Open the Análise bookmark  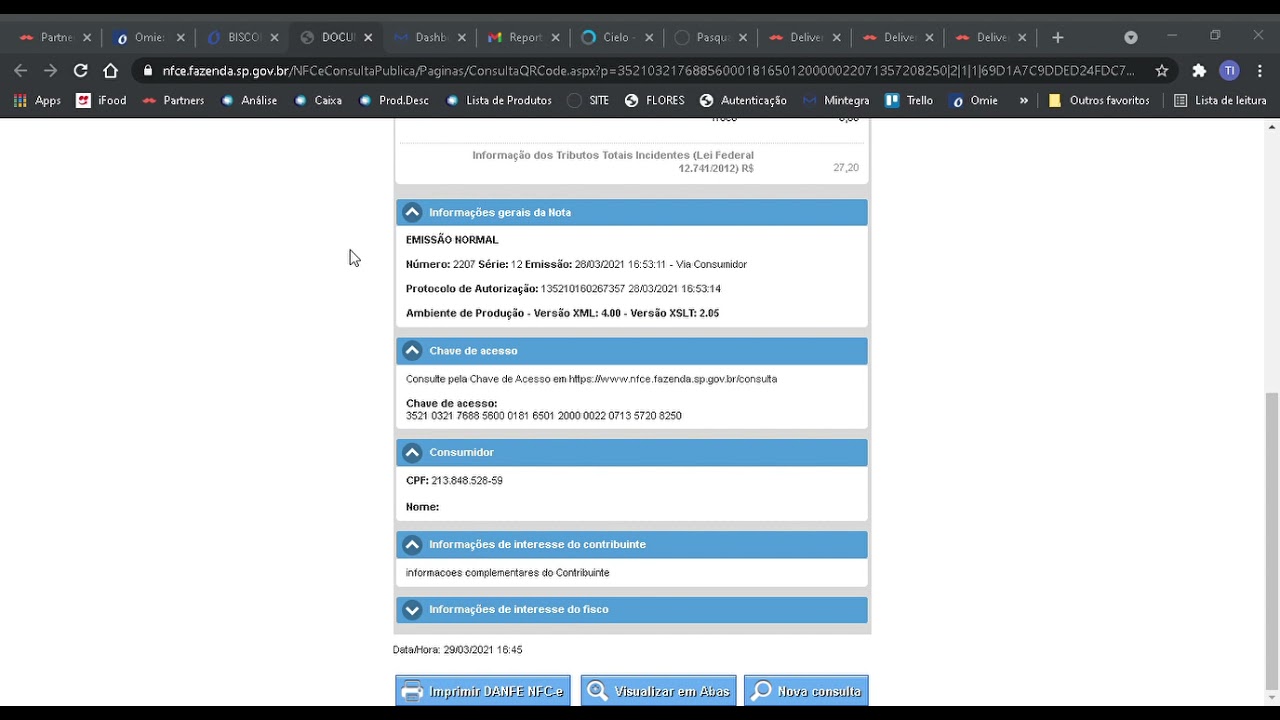249,100
